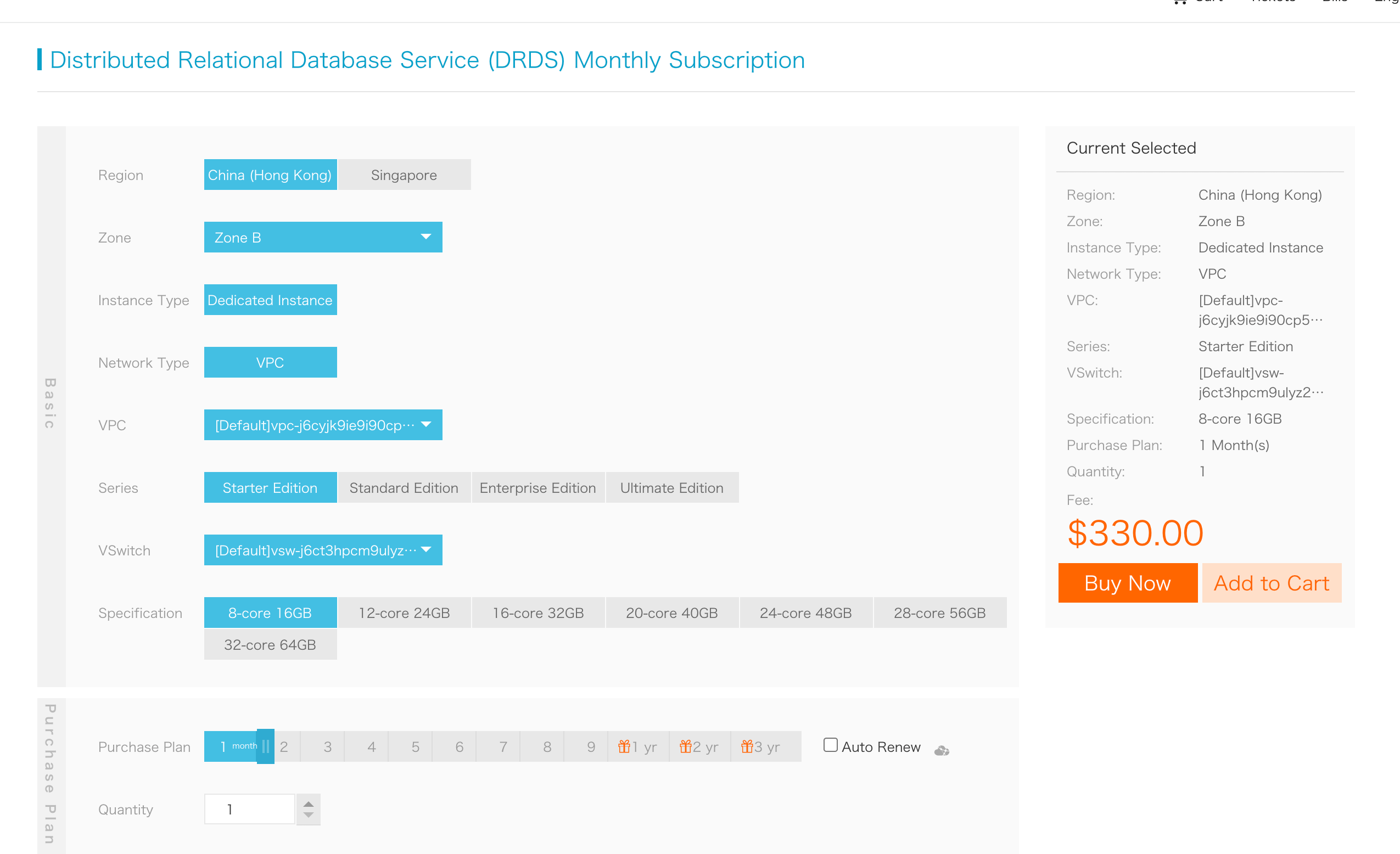Screen dimensions: 1400x854
Task: Click the gift icon on the 2 yr plan
Action: 686,746
